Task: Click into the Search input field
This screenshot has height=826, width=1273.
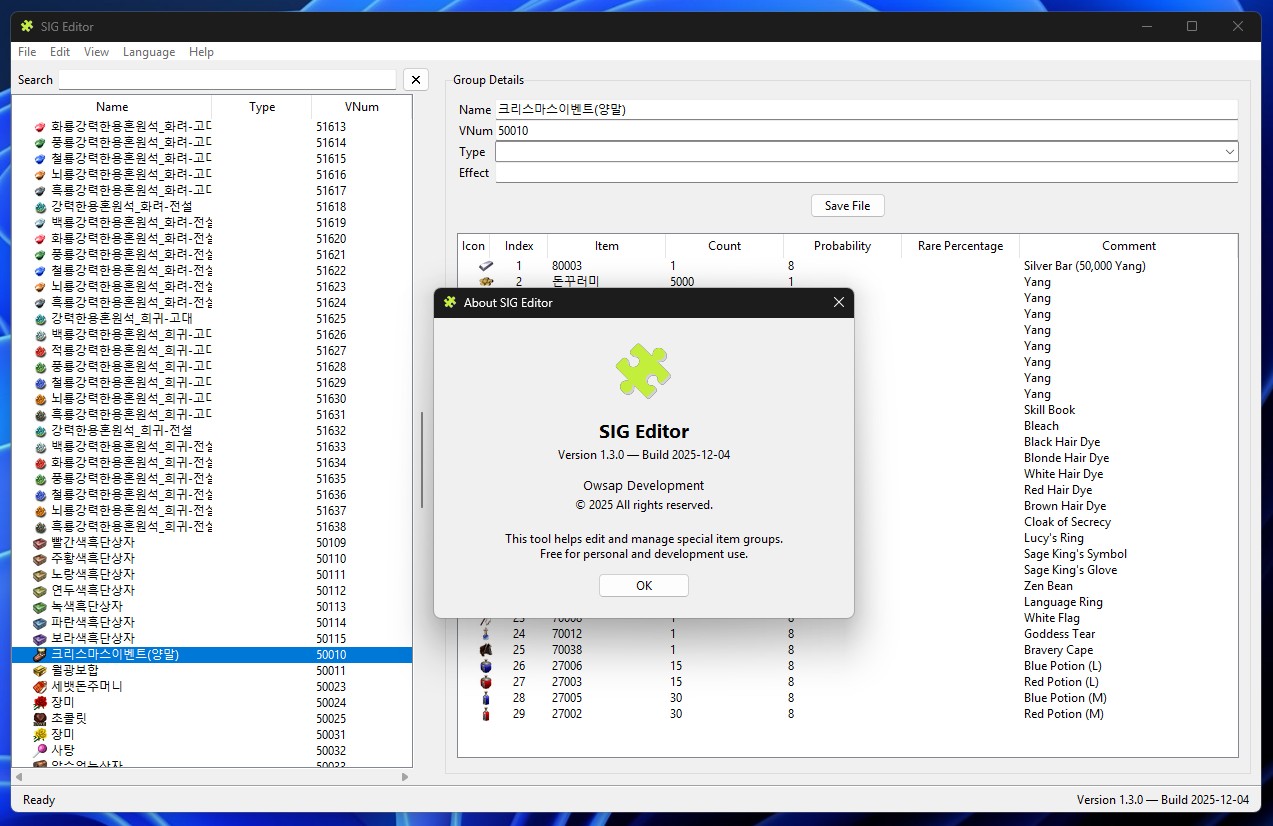Action: pos(228,80)
